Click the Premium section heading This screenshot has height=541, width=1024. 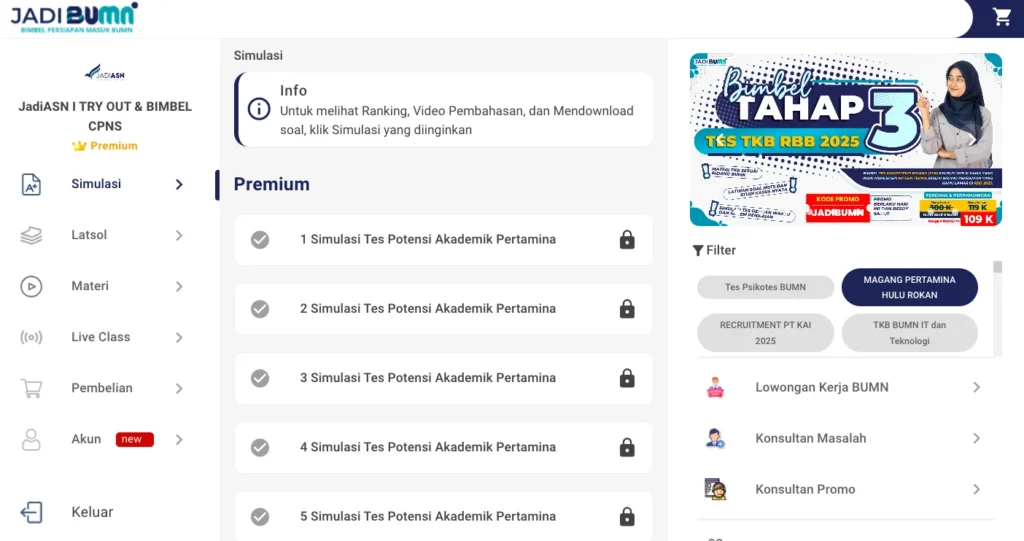click(x=272, y=184)
